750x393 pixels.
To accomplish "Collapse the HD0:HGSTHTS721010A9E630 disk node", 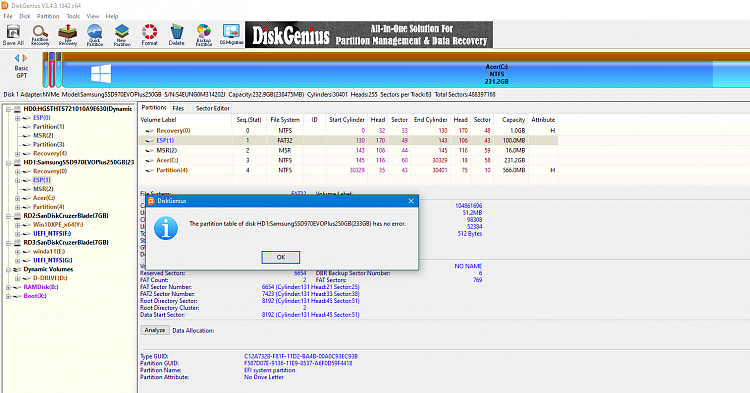I will click(8, 109).
